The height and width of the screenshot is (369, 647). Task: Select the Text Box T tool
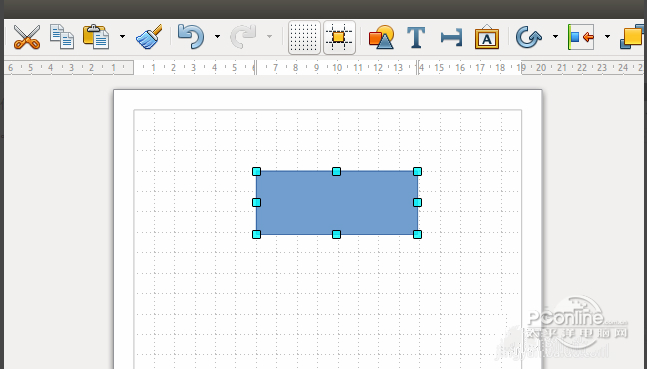(416, 38)
